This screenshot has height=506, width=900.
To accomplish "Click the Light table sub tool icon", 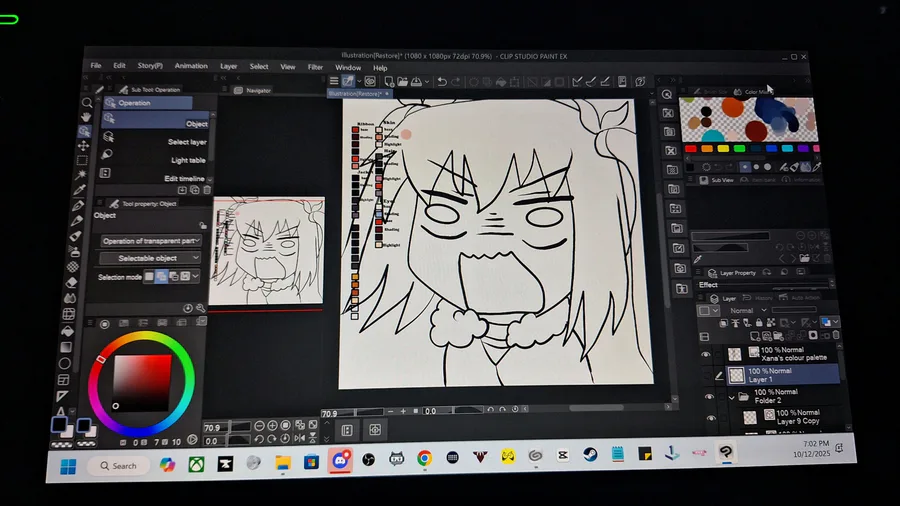I will [x=107, y=154].
